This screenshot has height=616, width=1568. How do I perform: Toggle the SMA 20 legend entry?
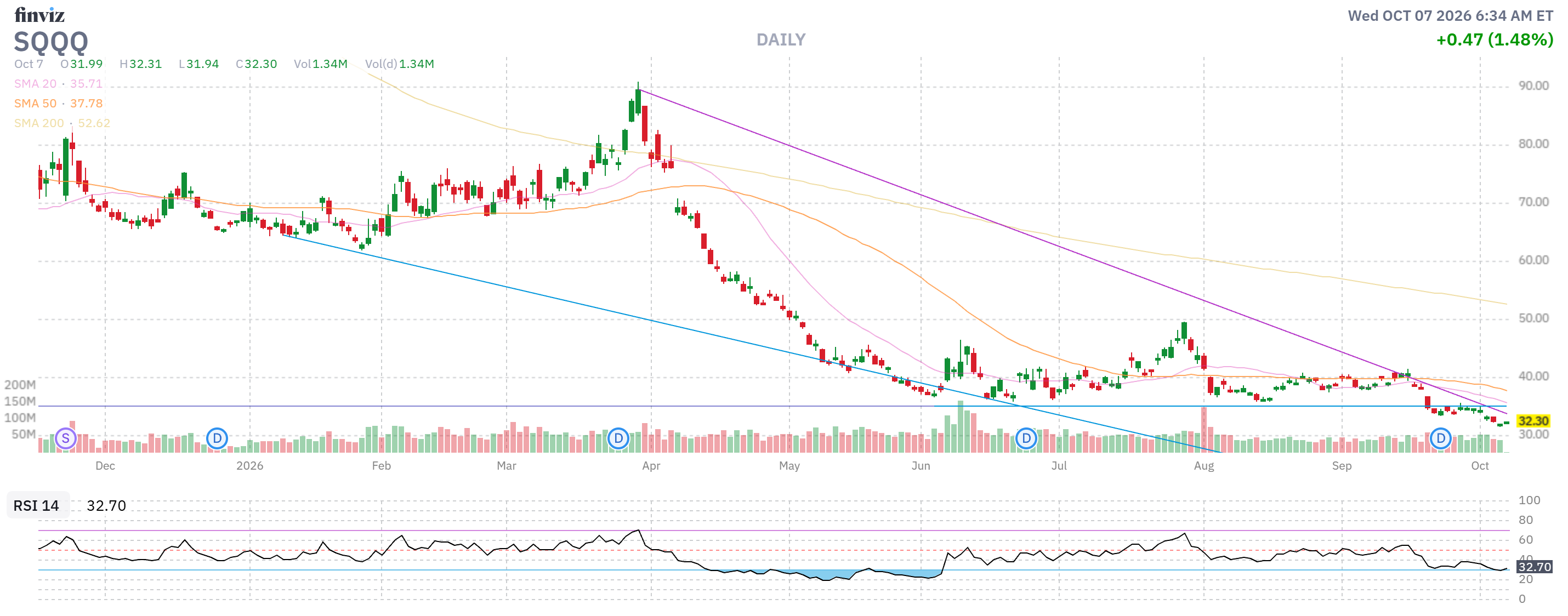59,83
